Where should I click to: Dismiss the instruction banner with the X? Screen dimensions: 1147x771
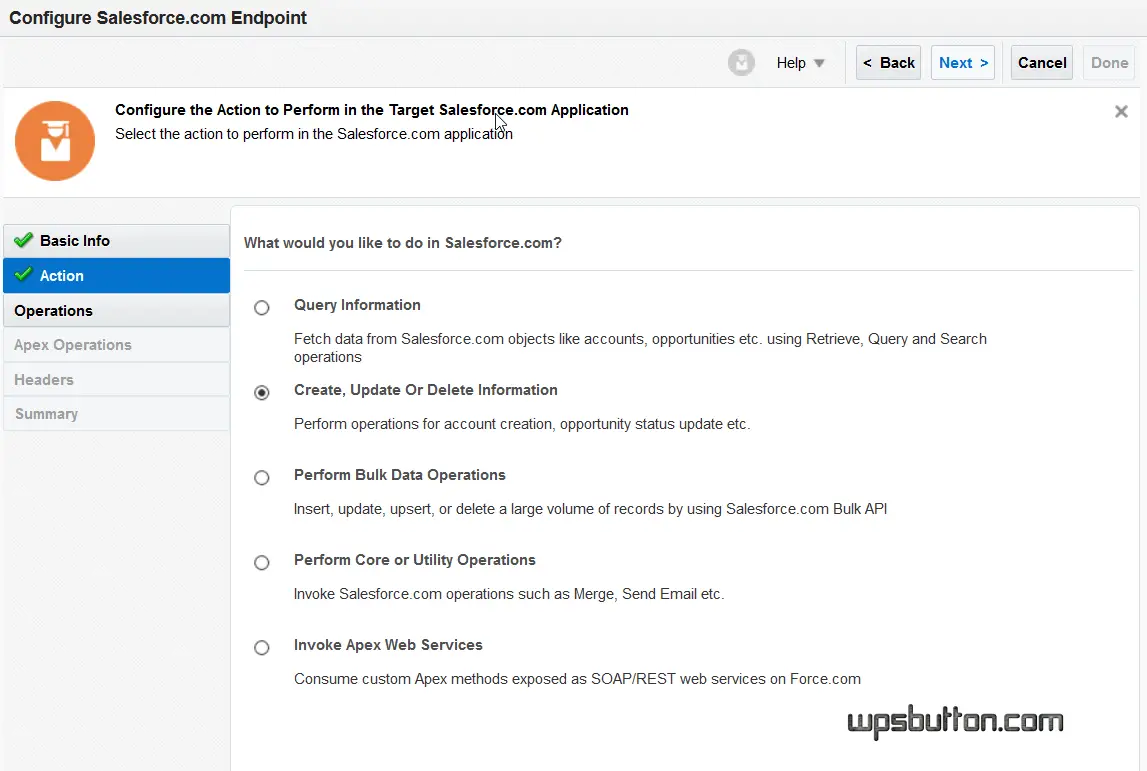[1121, 111]
